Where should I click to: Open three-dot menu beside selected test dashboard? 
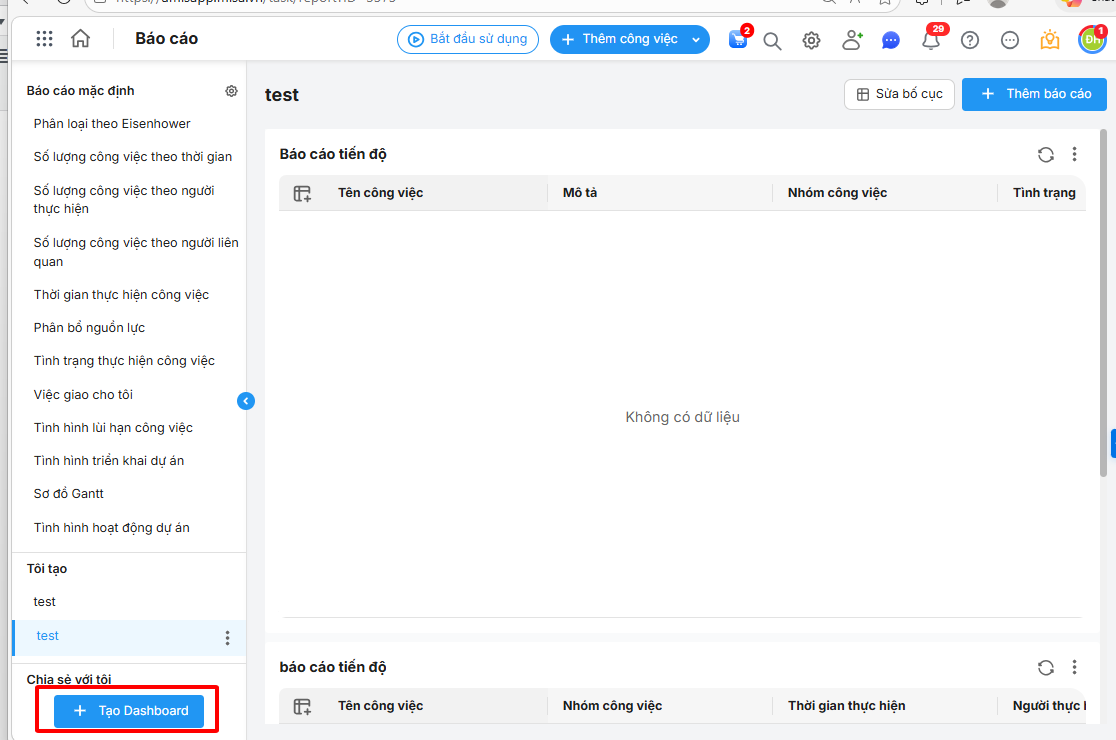coord(228,638)
